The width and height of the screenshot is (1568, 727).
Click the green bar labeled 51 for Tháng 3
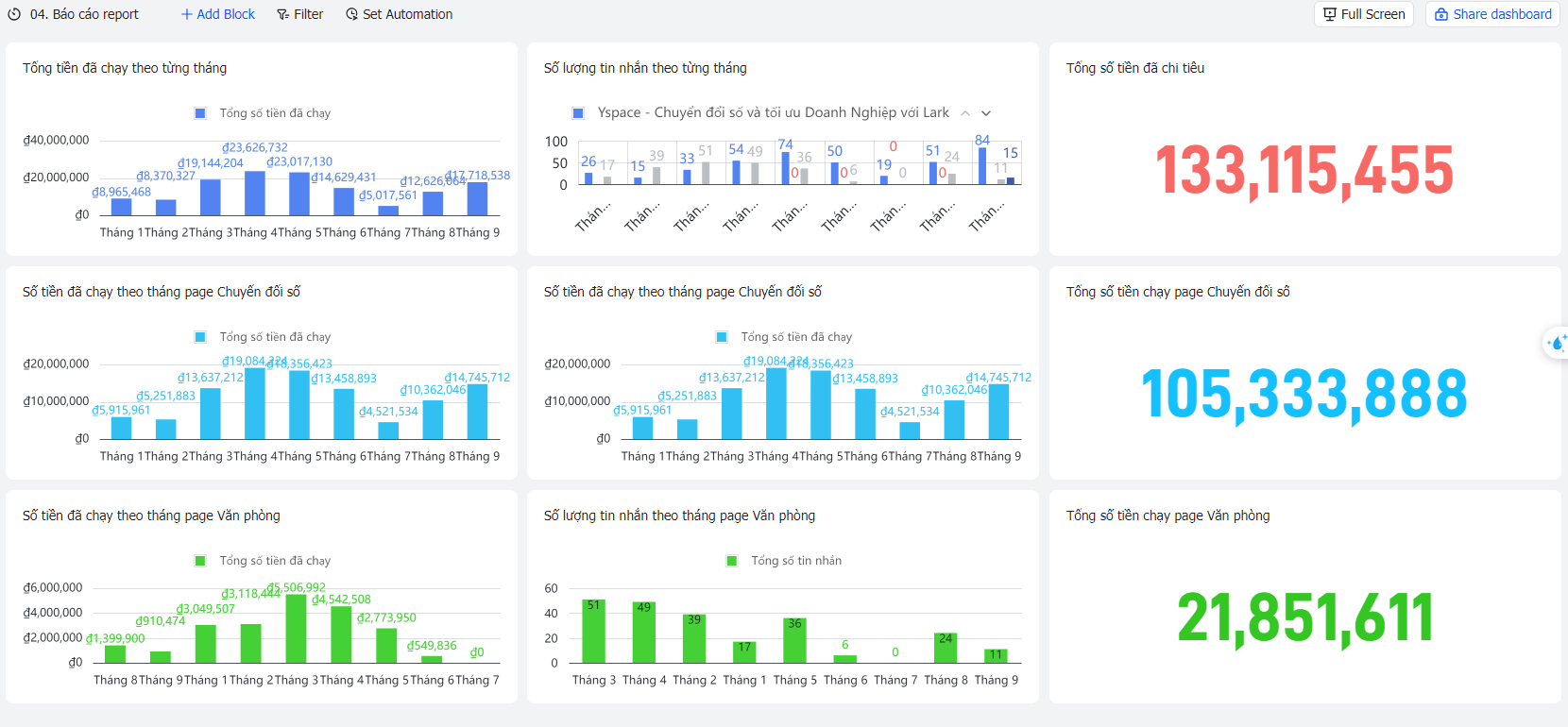593,632
